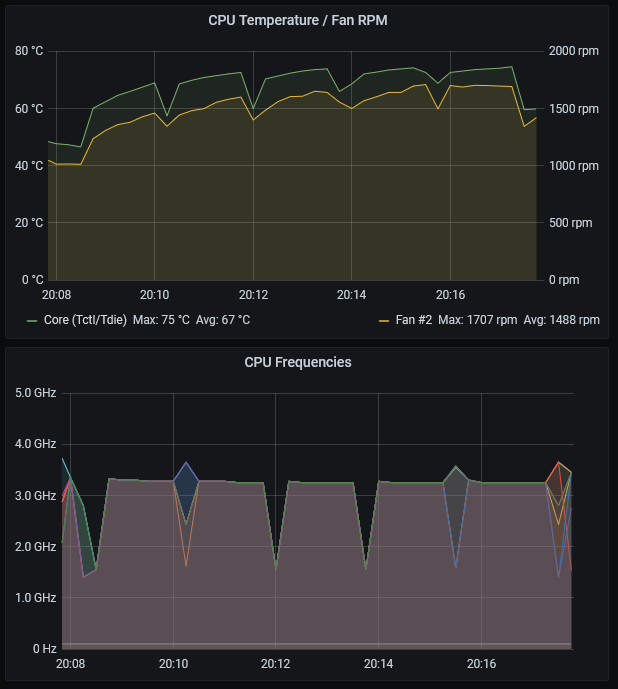The width and height of the screenshot is (618, 689).
Task: Click the 5.0 GHz axis label
Action: point(35,393)
